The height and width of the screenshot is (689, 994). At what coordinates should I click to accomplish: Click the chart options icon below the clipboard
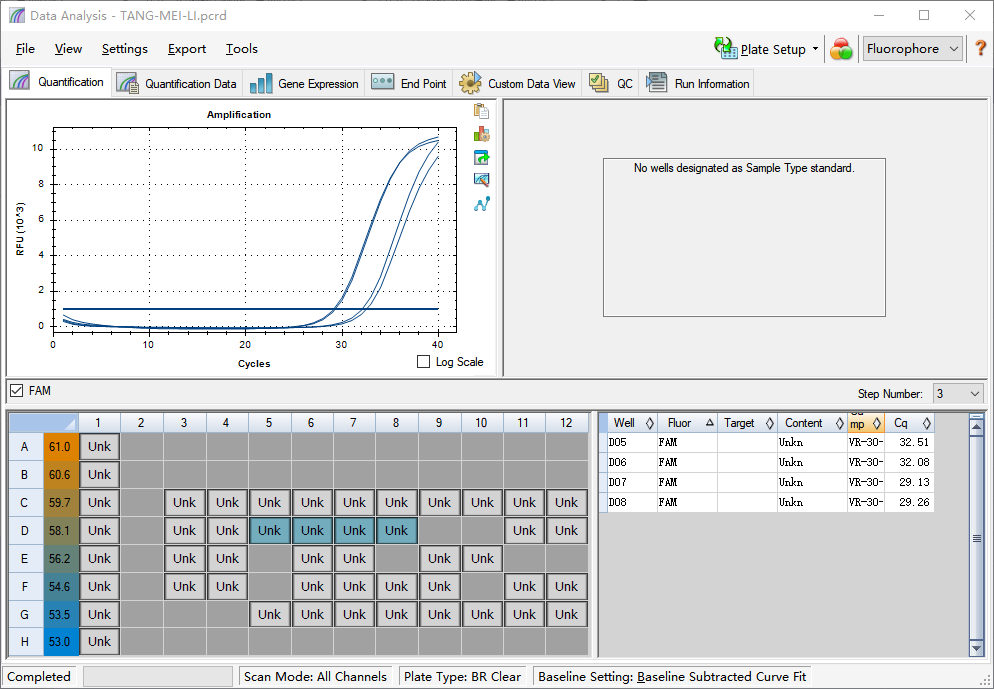click(481, 134)
